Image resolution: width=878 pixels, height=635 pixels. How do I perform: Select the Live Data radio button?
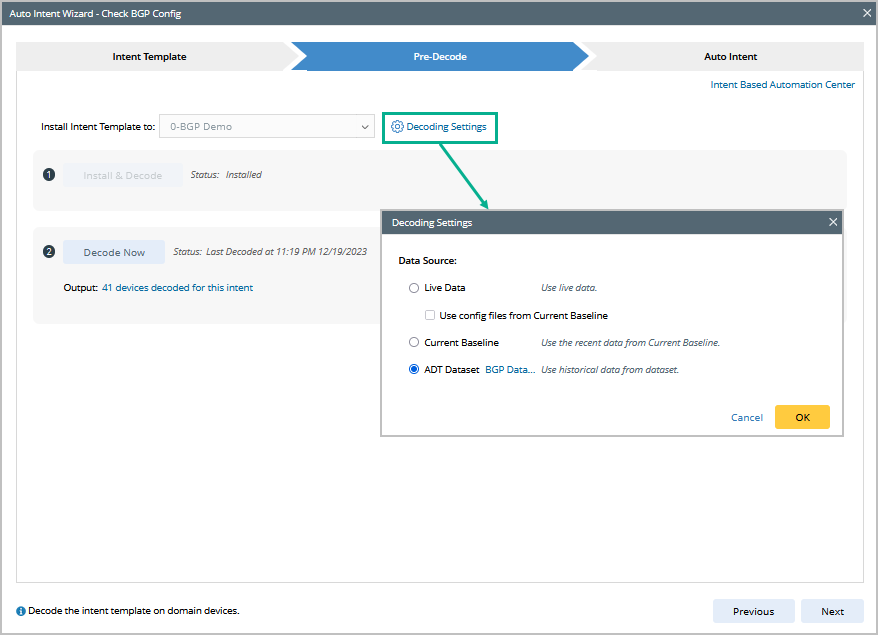click(414, 288)
